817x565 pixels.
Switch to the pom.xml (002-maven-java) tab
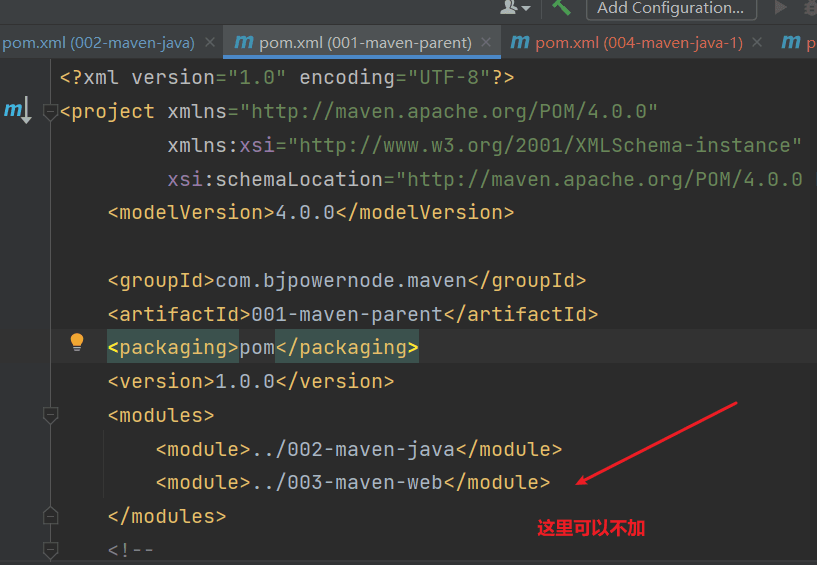click(x=98, y=43)
